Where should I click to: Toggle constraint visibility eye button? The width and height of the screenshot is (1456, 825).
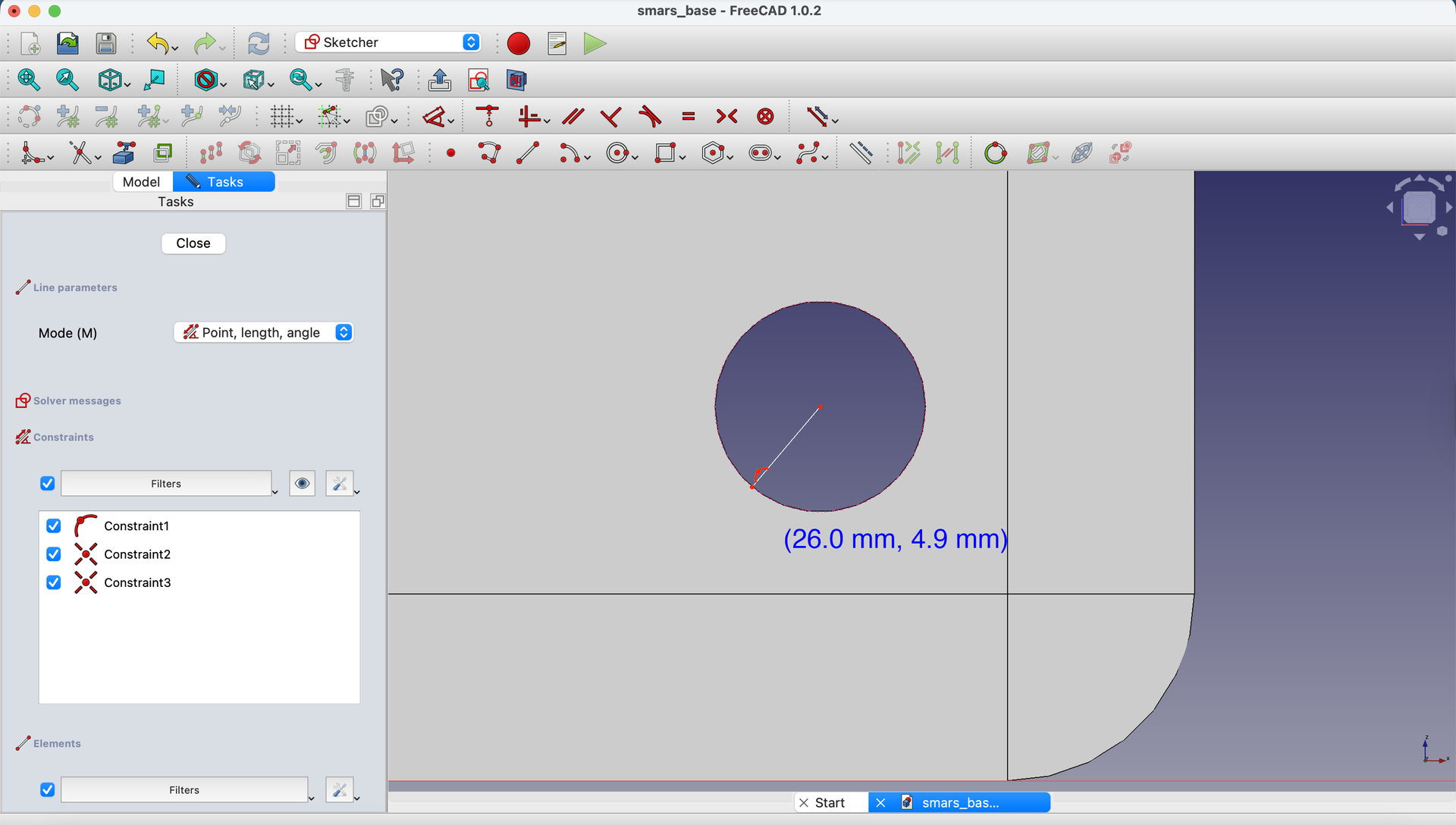pos(303,483)
